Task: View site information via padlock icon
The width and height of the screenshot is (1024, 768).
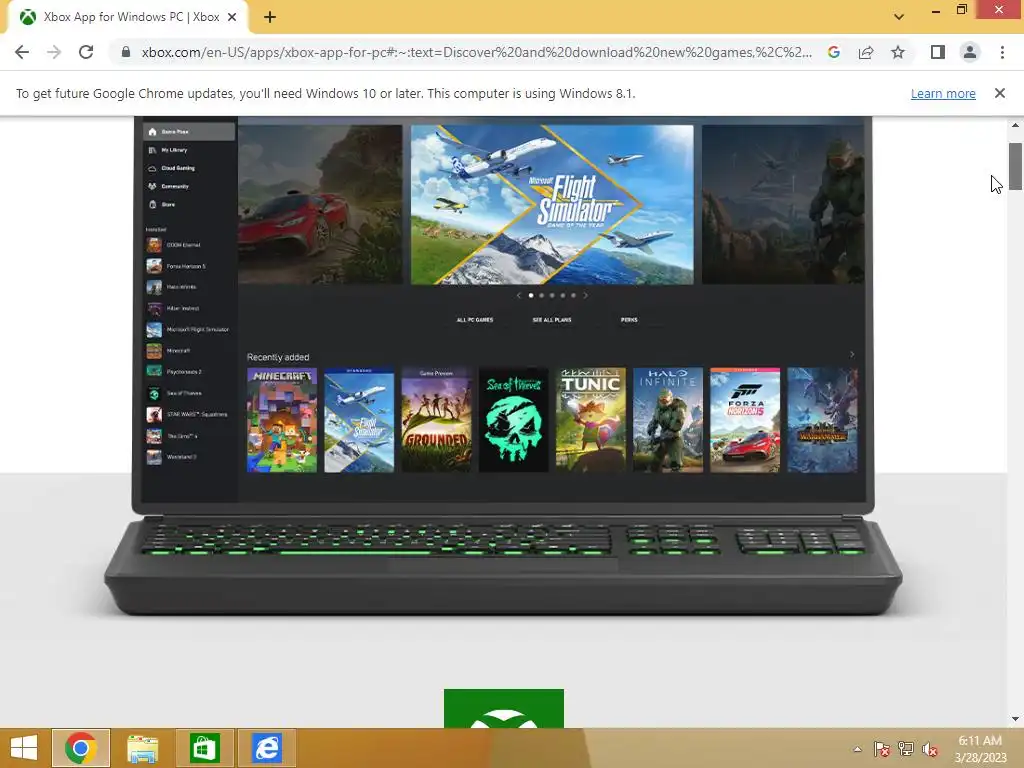Action: 126,52
